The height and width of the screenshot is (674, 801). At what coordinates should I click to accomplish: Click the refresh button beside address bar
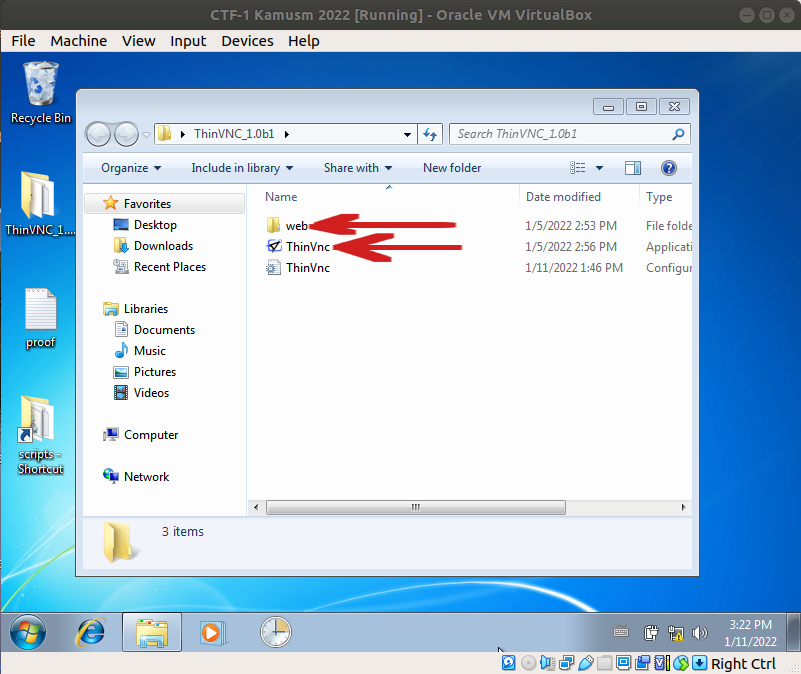coord(430,134)
